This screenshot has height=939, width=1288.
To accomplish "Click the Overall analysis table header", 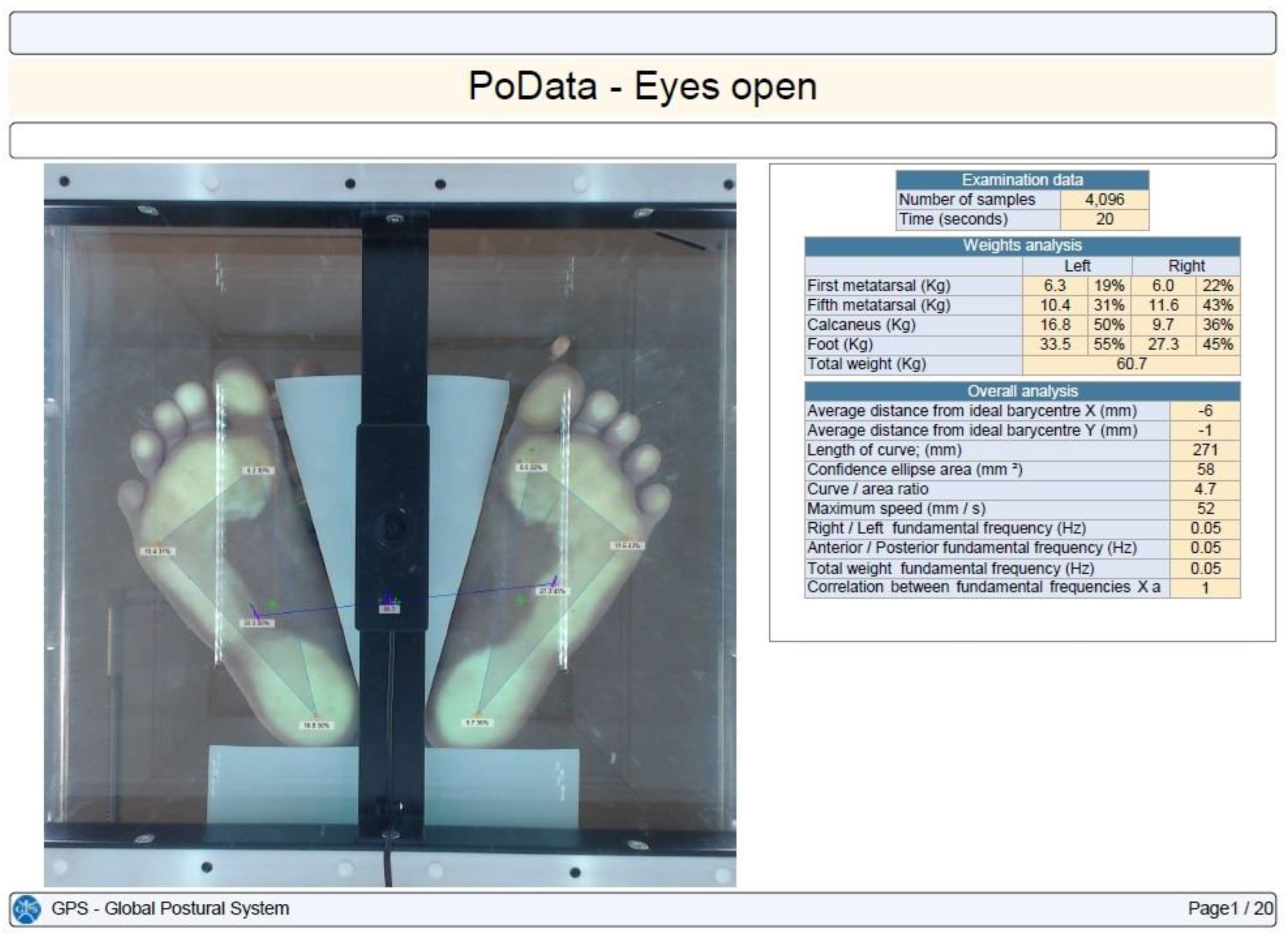I will [x=1022, y=391].
